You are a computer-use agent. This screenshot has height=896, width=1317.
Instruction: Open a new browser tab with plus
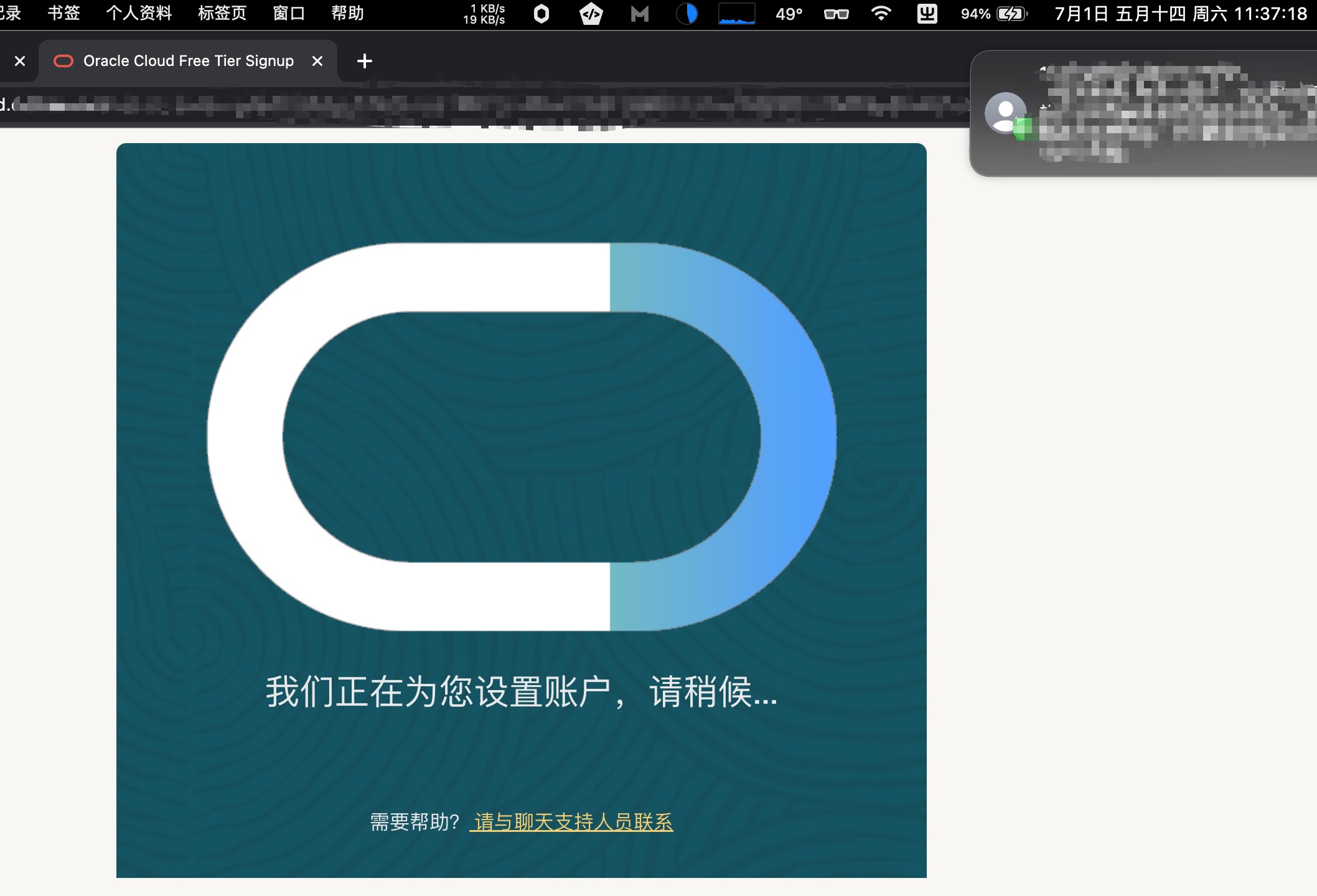[365, 61]
